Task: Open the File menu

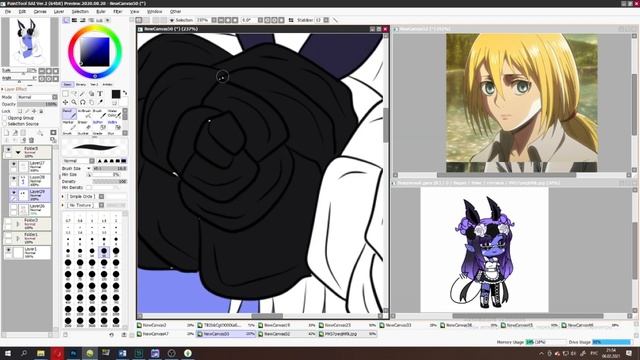Action: coord(8,12)
